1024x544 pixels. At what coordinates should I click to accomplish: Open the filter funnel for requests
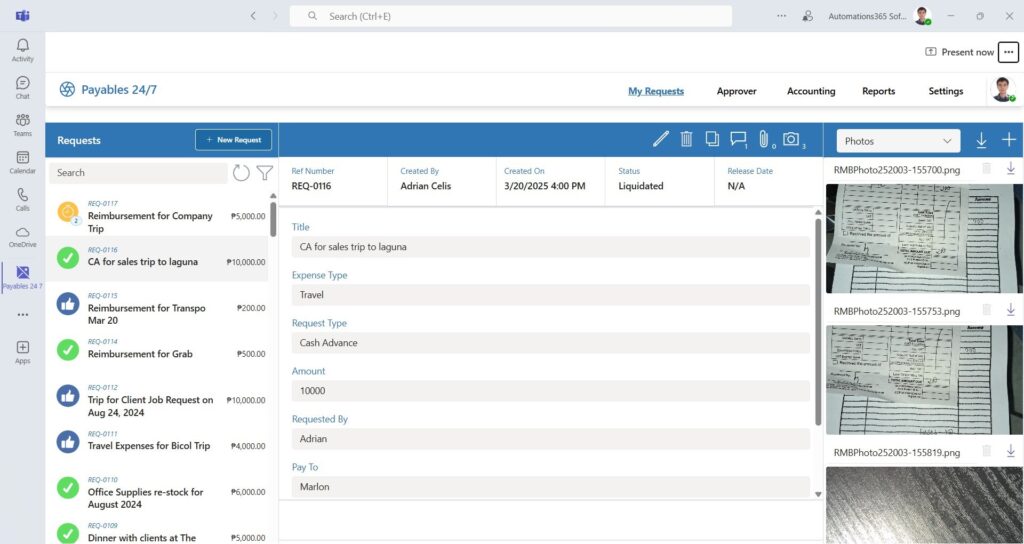264,173
